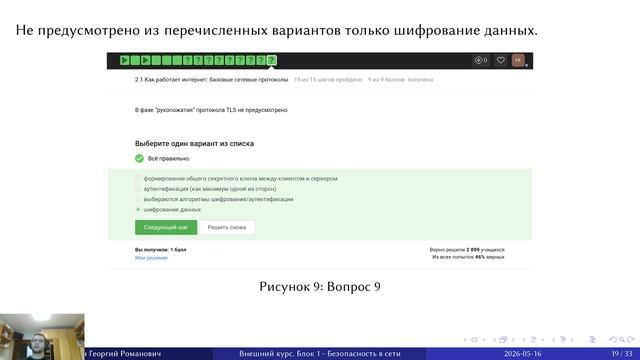Click footer author name Георгий Романович
Image resolution: width=640 pixels, height=360 pixels.
(x=124, y=353)
